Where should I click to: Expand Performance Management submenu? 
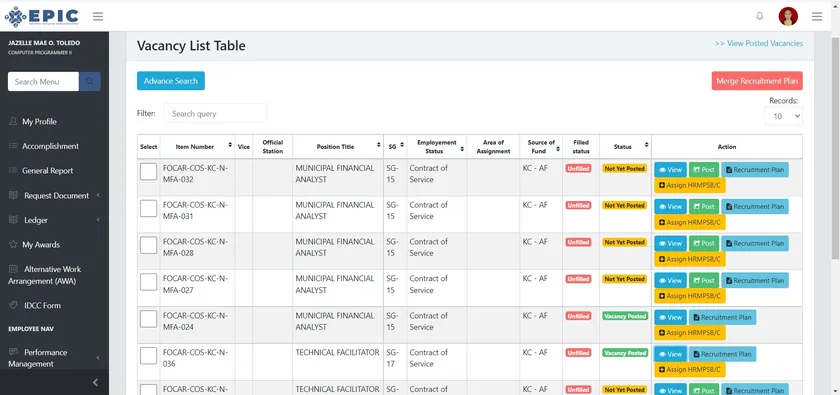click(54, 358)
